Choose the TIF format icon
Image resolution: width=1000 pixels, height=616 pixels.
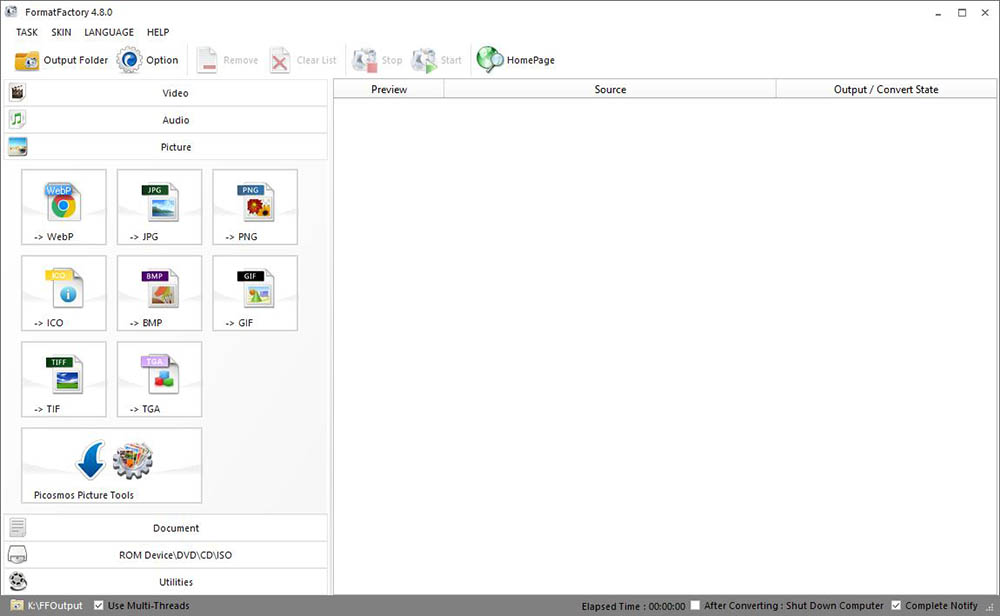point(63,378)
